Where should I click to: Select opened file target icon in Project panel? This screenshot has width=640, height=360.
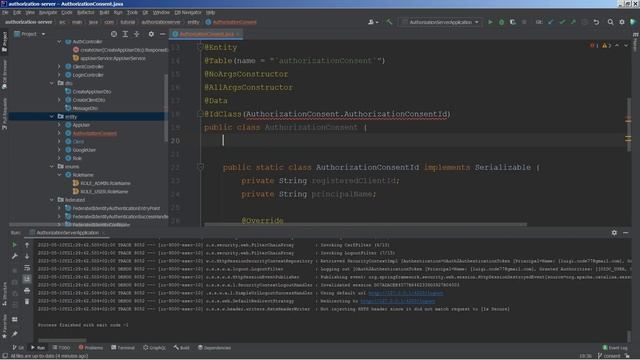point(114,34)
